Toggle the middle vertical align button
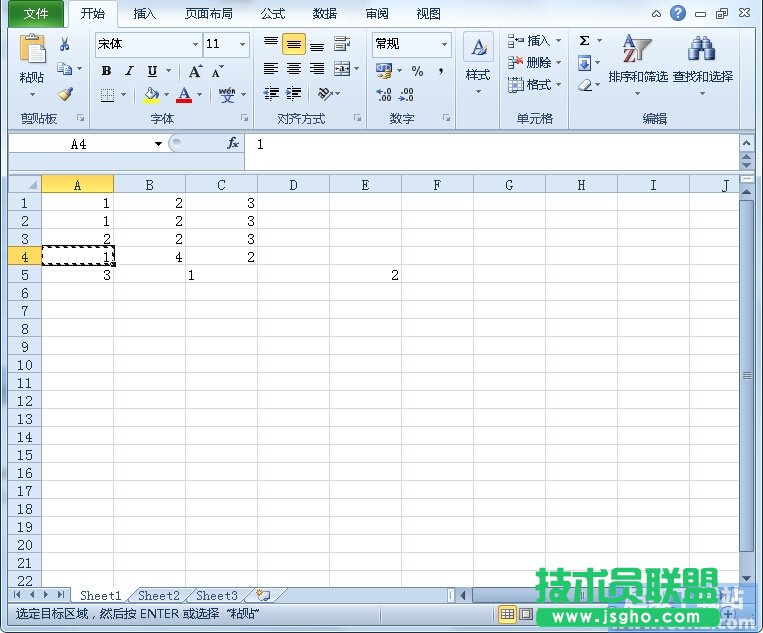Screen dimensions: 763x633 293,45
